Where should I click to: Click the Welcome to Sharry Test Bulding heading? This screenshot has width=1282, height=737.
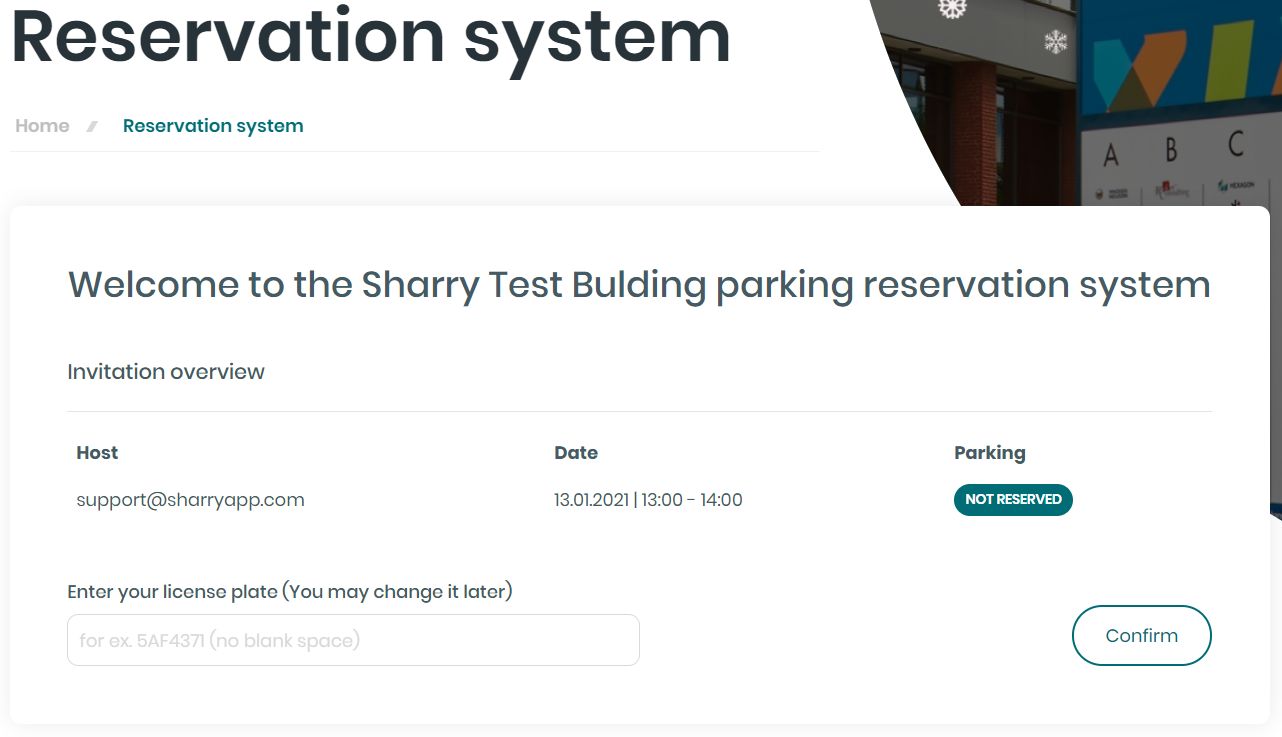pos(639,286)
